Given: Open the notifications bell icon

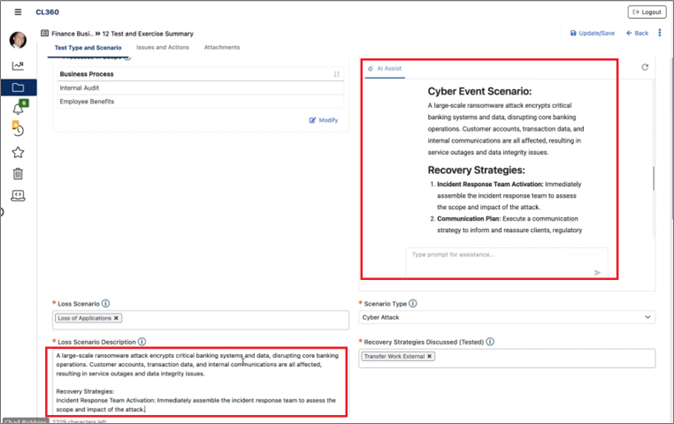Looking at the screenshot, I should coord(18,108).
